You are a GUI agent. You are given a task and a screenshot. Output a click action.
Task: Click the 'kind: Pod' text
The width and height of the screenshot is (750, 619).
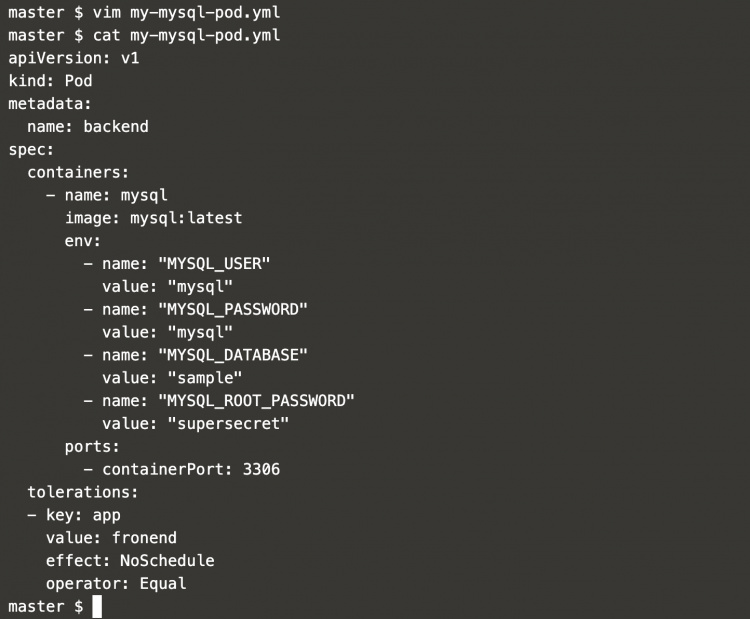[50, 81]
